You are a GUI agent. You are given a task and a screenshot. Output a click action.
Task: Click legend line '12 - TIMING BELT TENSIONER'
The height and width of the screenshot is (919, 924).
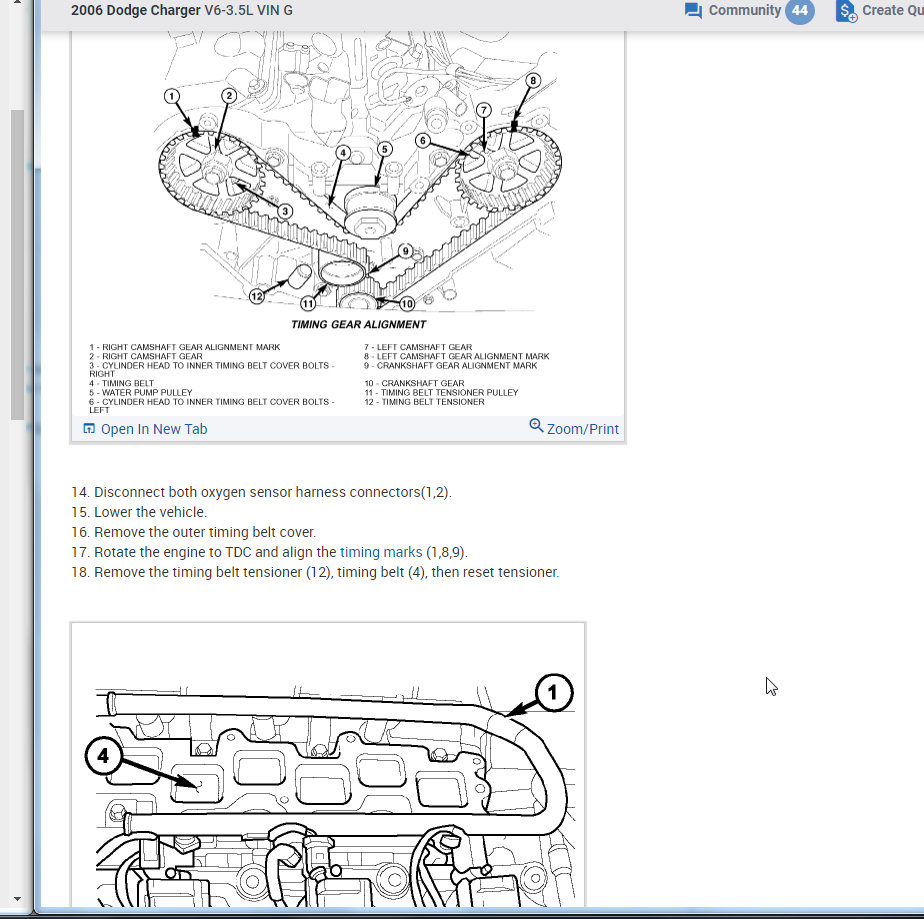pos(424,402)
